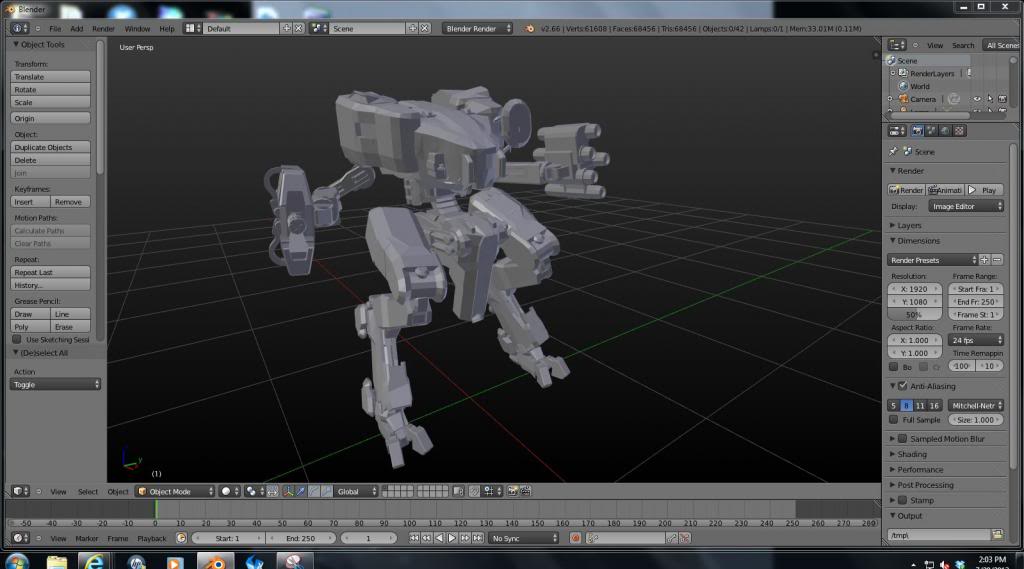This screenshot has height=569, width=1024.
Task: Click the Repeat Last button
Action: pos(50,272)
